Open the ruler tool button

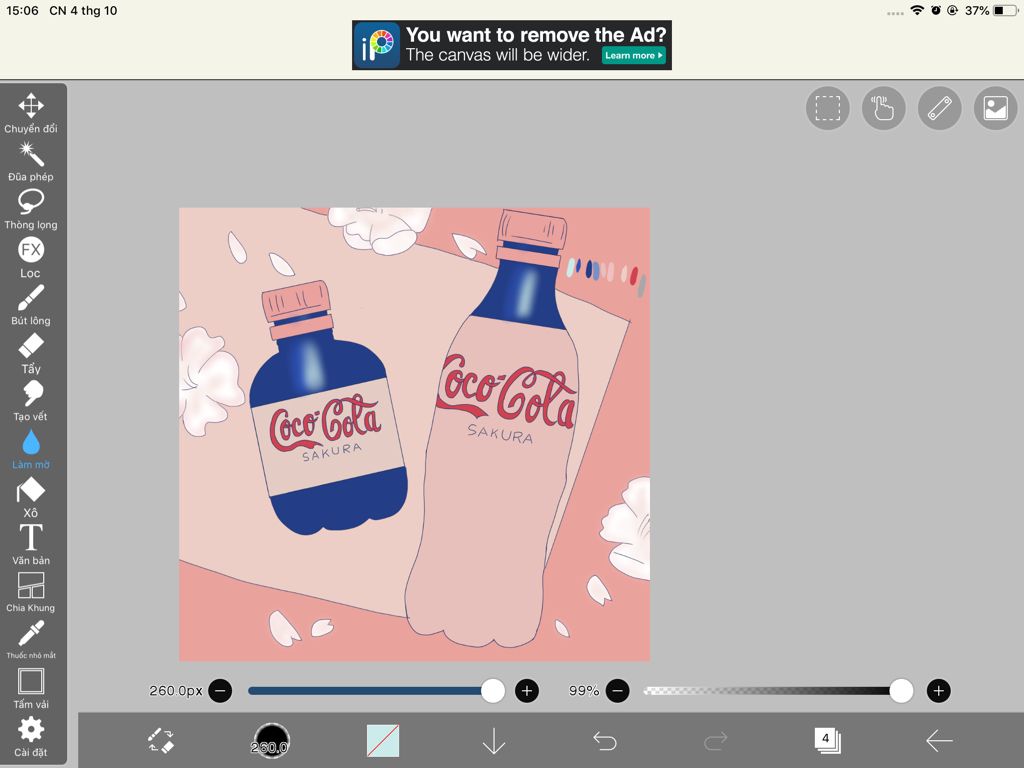(940, 108)
